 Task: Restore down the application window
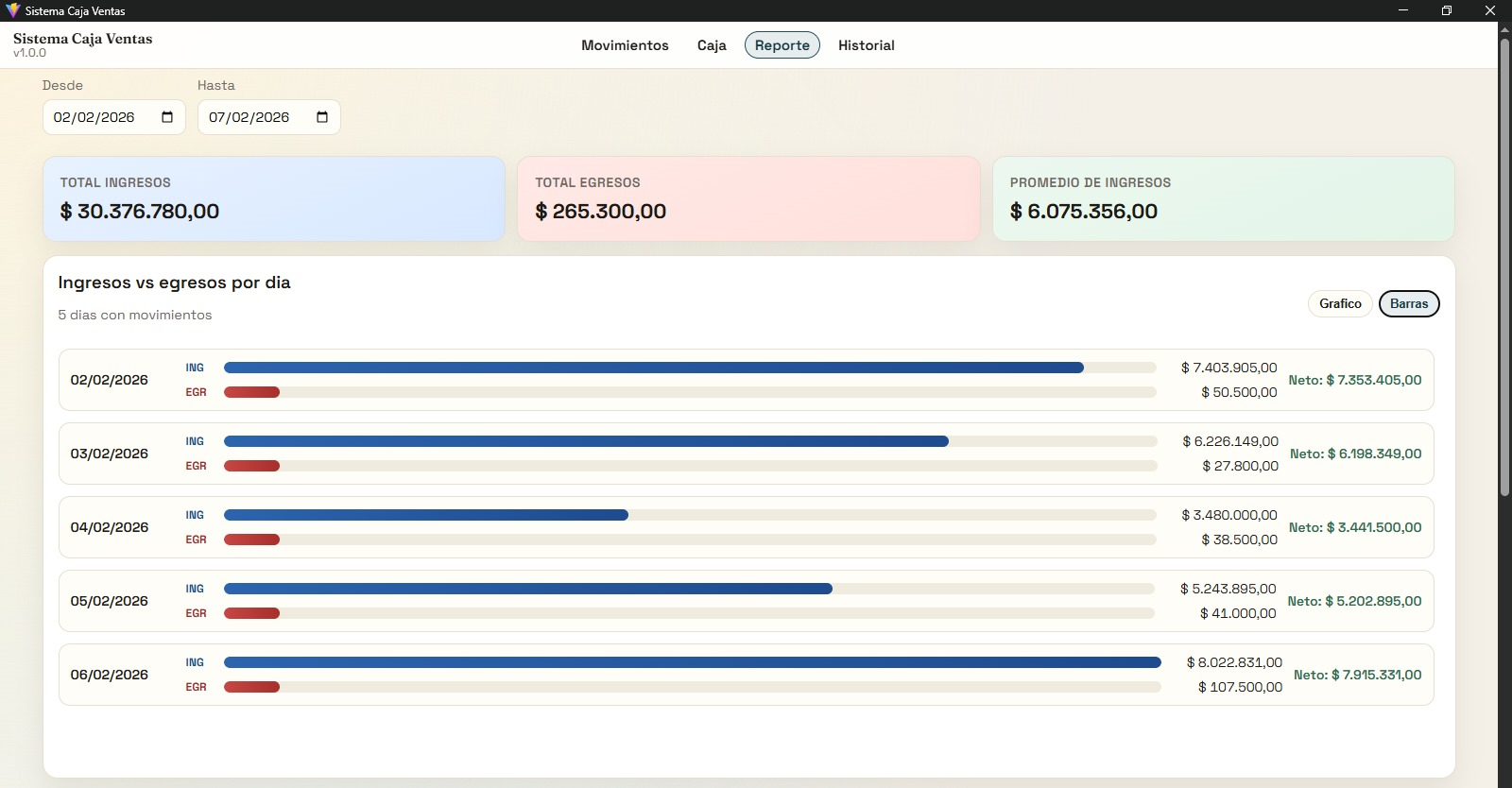[x=1447, y=10]
